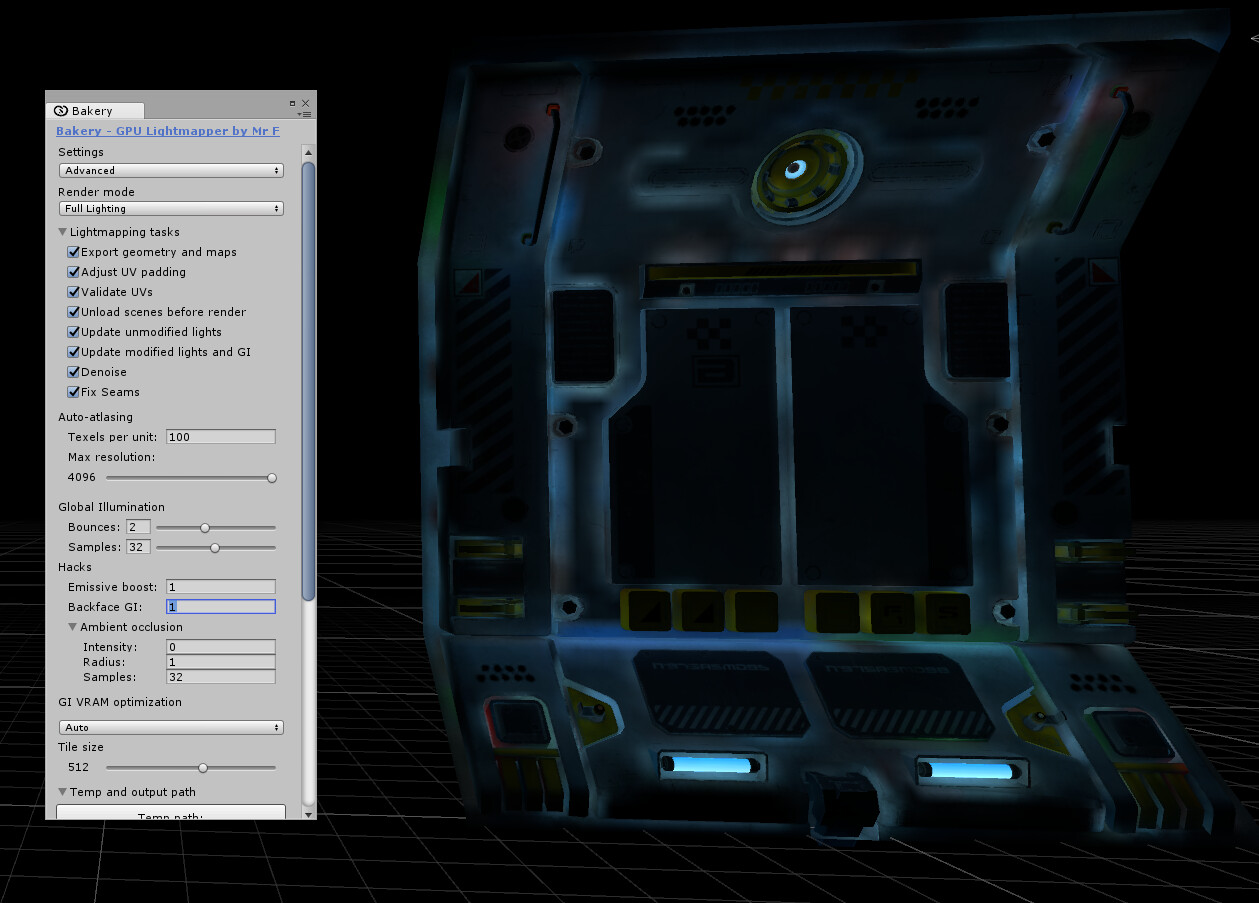The height and width of the screenshot is (903, 1259).
Task: Toggle the Denoise checkbox
Action: click(73, 372)
